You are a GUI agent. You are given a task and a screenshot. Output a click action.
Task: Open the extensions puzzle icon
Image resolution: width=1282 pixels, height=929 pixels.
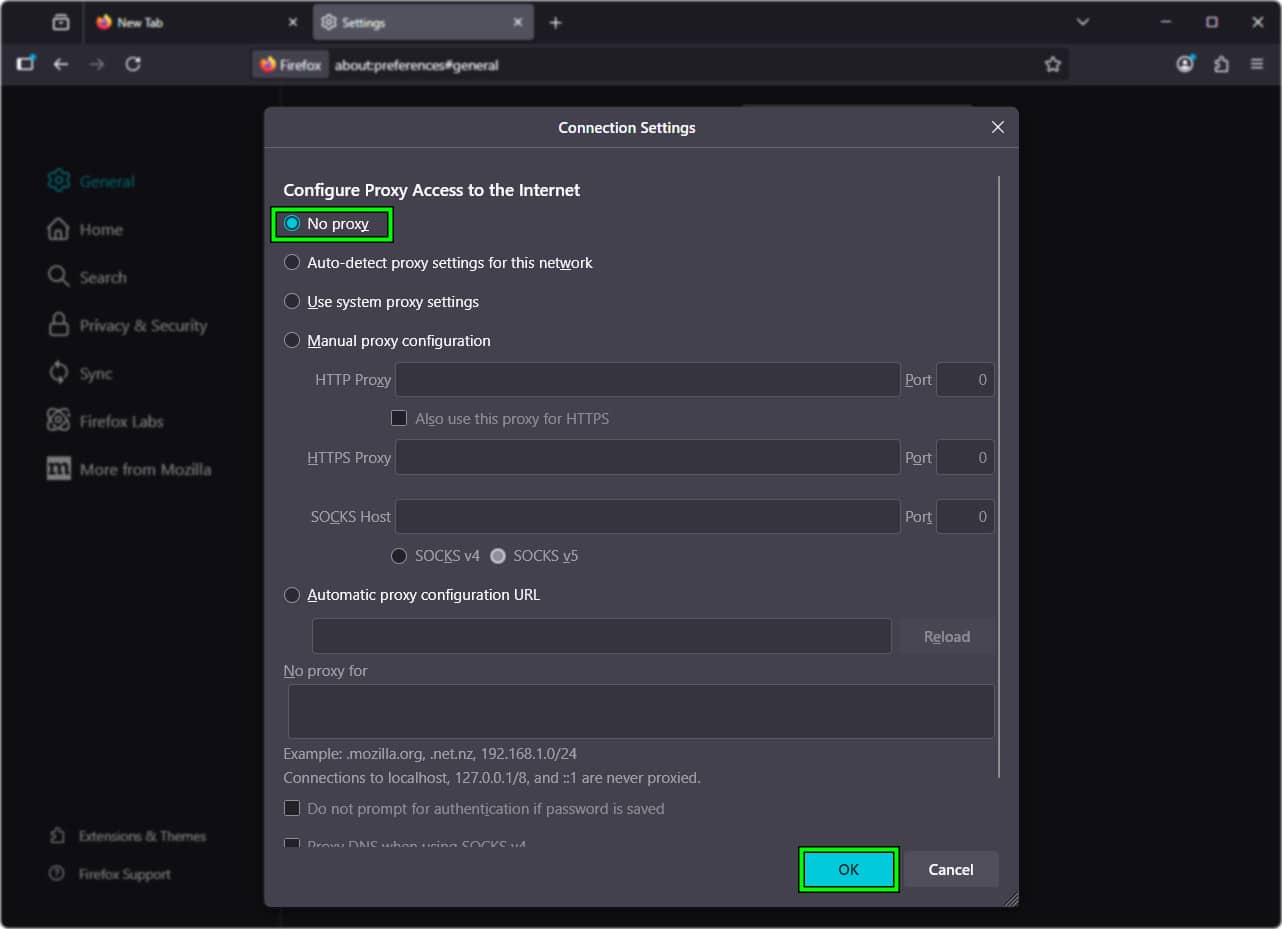coord(1221,64)
